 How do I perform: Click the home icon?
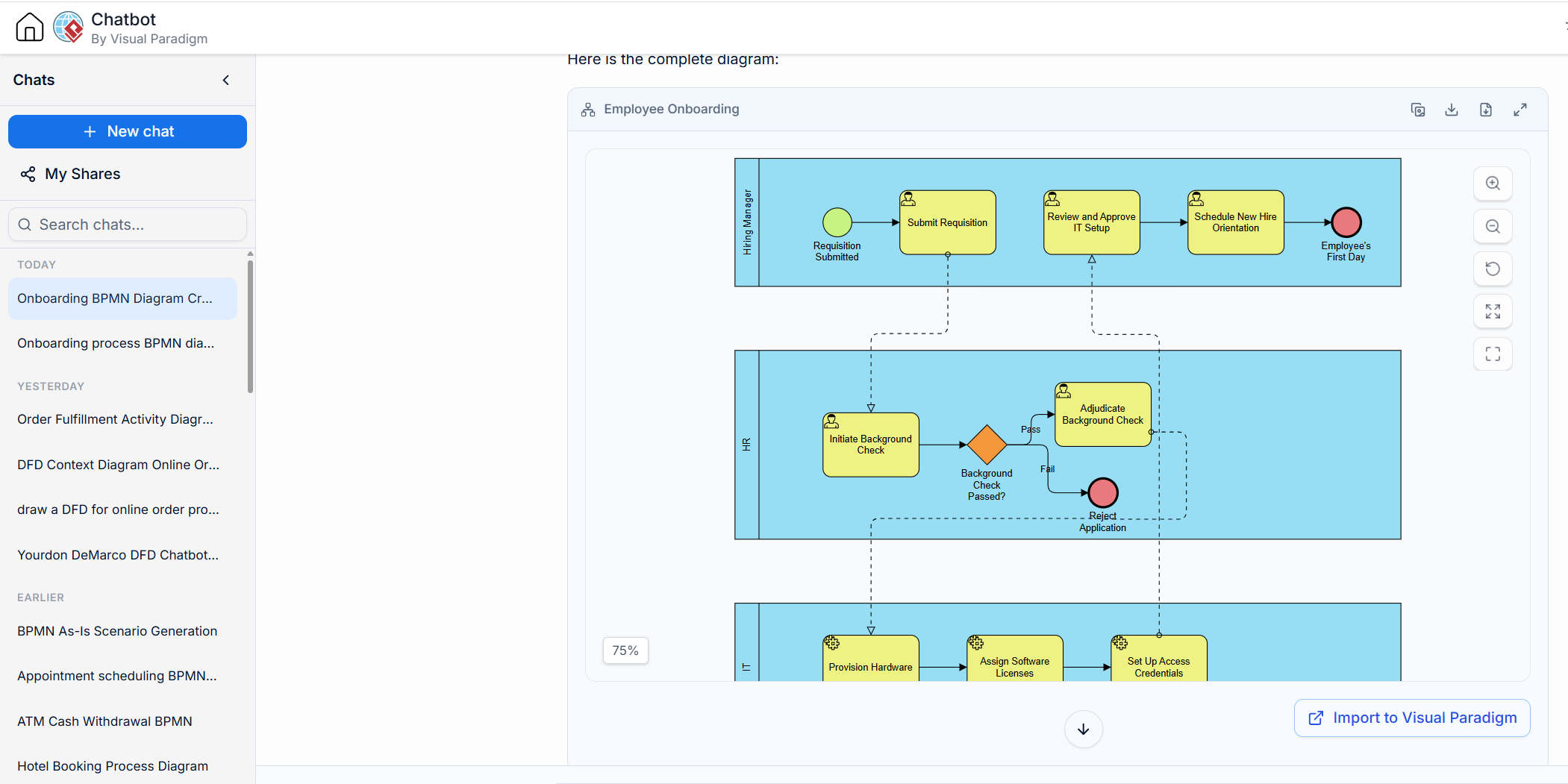click(30, 27)
